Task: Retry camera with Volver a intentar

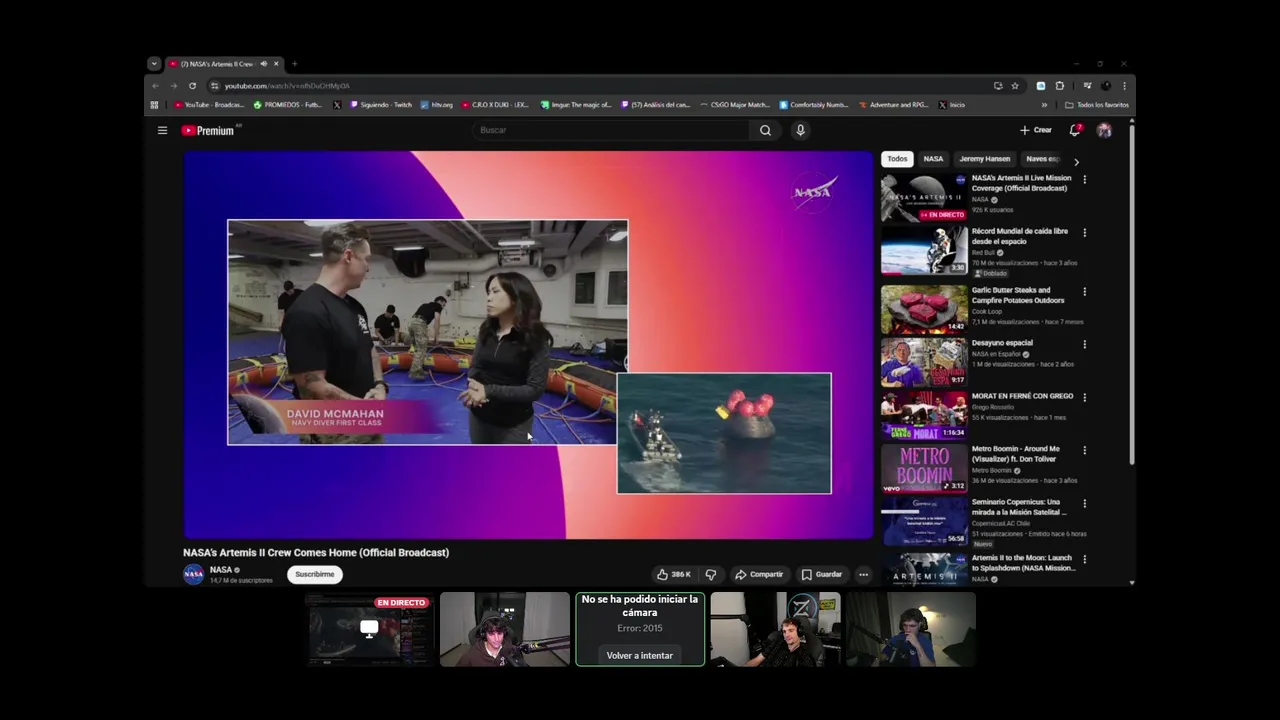Action: (640, 655)
